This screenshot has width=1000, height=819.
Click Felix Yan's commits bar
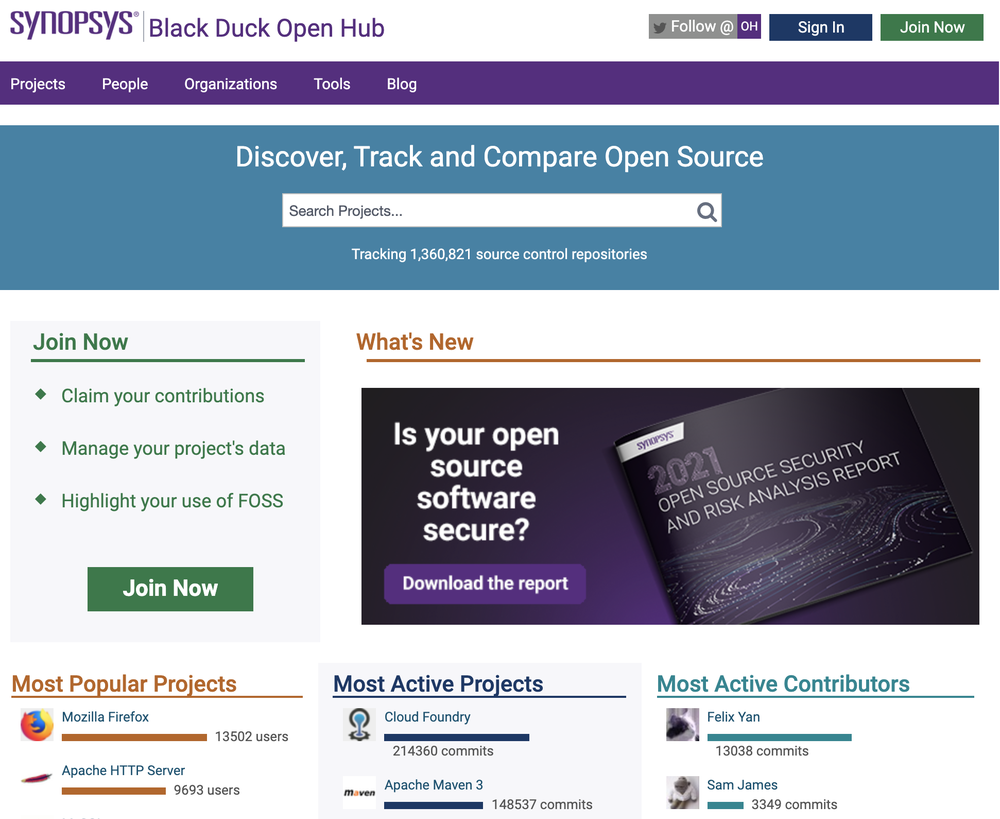tap(779, 737)
